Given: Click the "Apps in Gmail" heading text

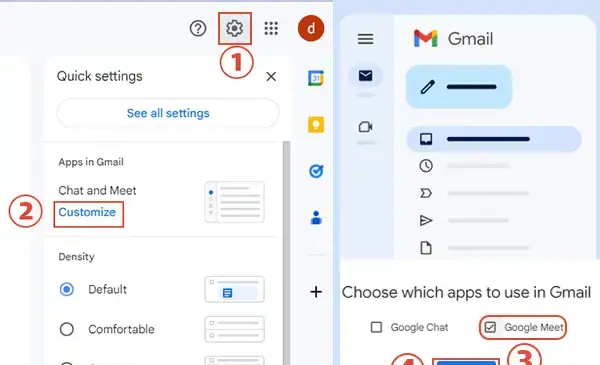Looking at the screenshot, I should [x=91, y=162].
